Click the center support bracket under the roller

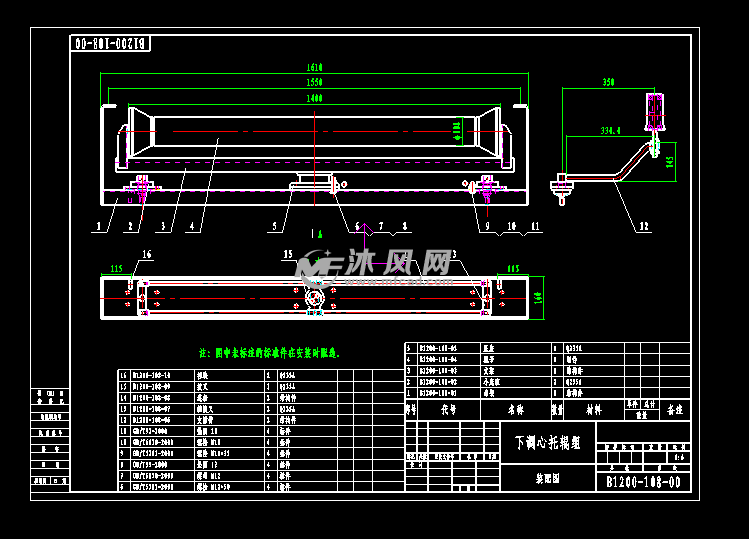click(x=314, y=185)
